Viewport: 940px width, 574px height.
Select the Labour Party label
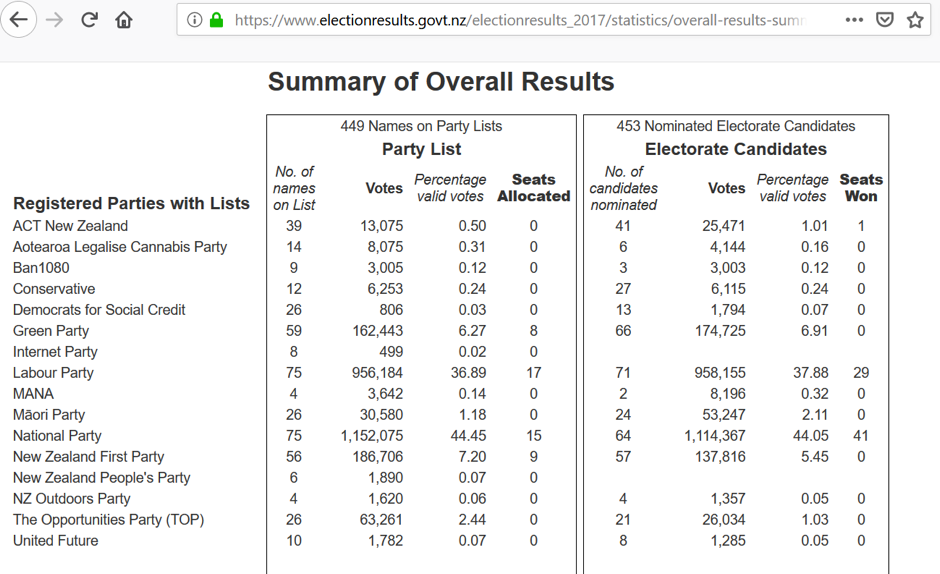tap(53, 373)
